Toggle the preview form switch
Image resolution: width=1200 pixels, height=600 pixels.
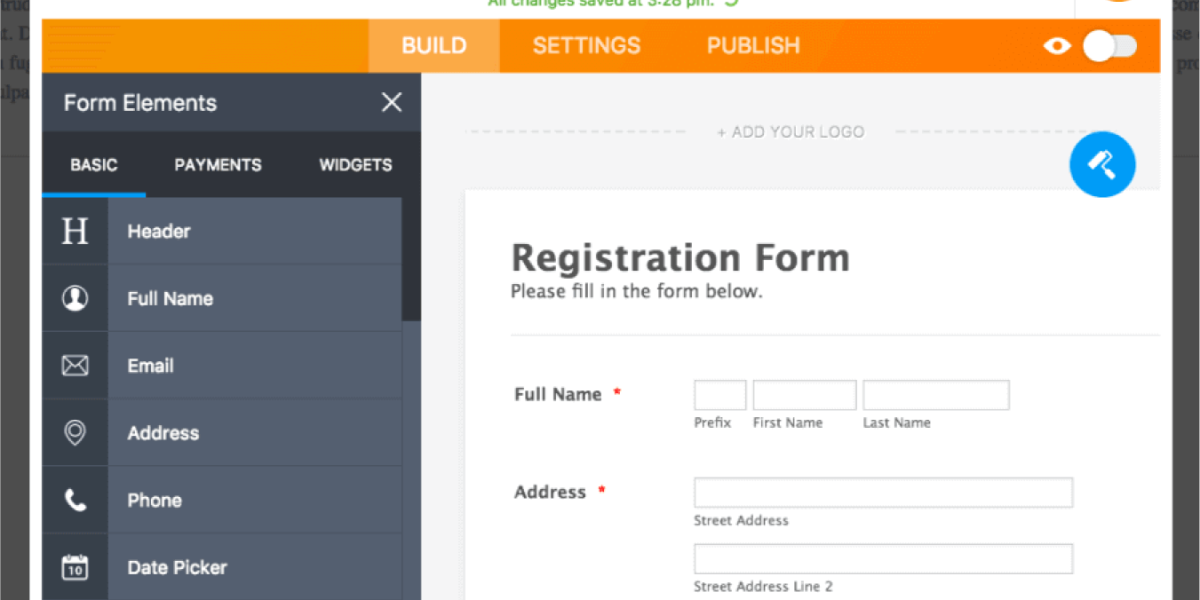point(1110,46)
